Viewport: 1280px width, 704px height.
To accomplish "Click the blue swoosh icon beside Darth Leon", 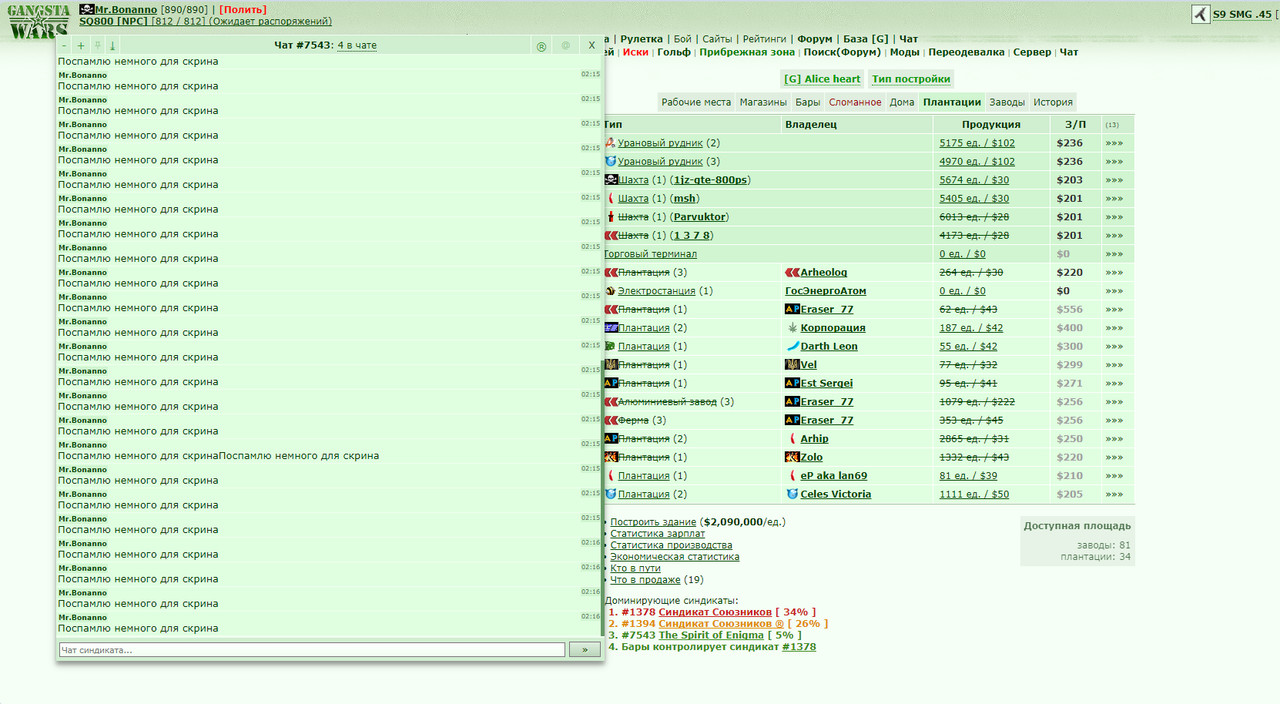I will (x=792, y=346).
